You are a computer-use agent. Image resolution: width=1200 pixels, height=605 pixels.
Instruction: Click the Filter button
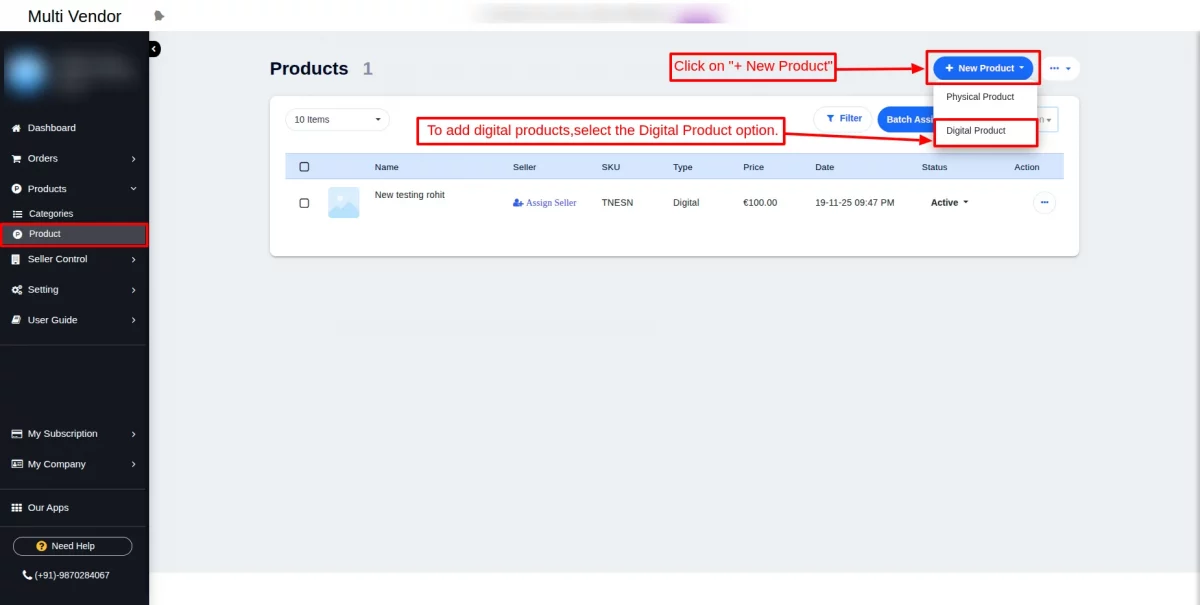[x=843, y=119]
